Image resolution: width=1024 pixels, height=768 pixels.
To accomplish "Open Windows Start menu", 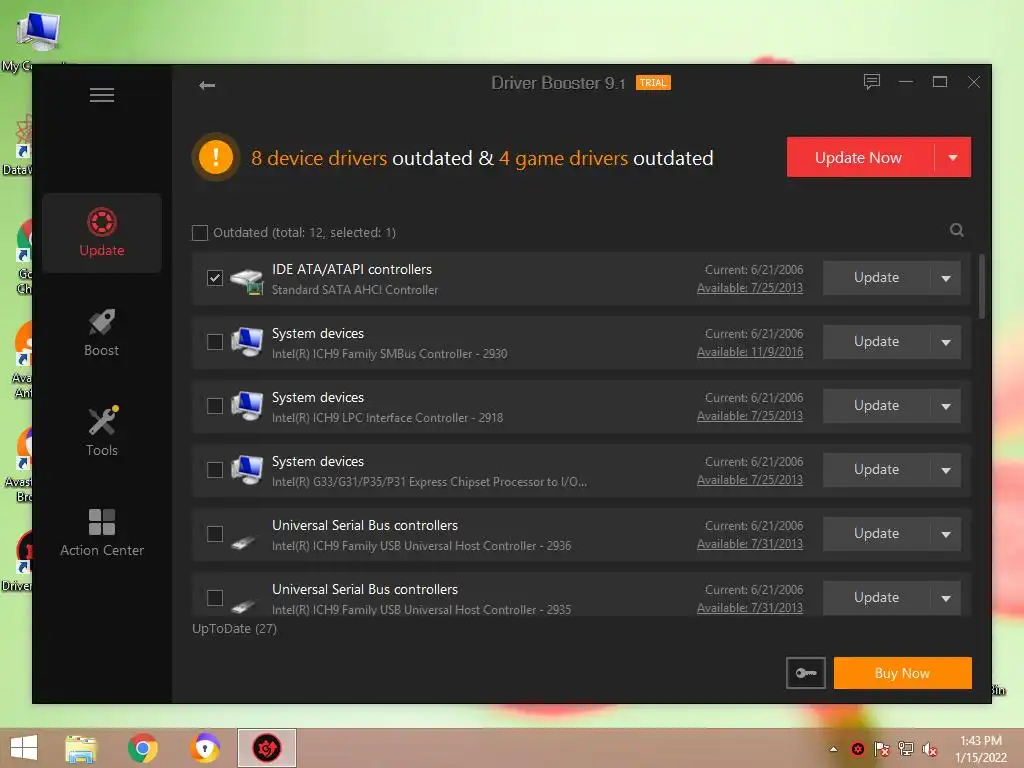I will tap(24, 748).
